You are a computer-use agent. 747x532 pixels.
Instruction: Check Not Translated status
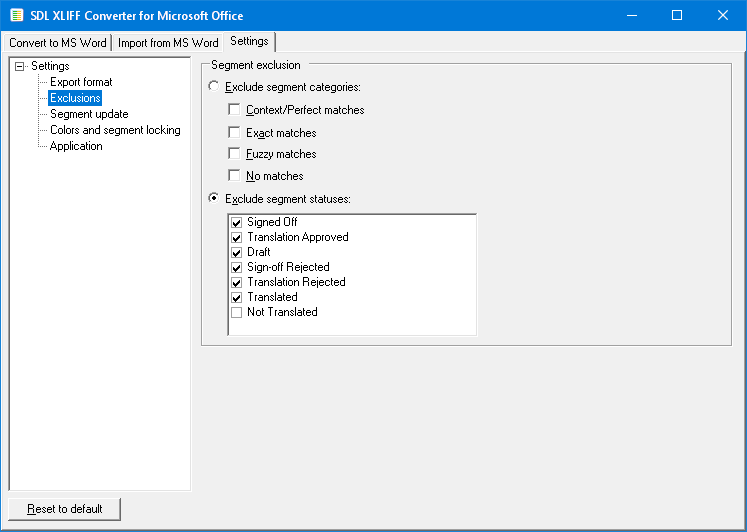(236, 312)
